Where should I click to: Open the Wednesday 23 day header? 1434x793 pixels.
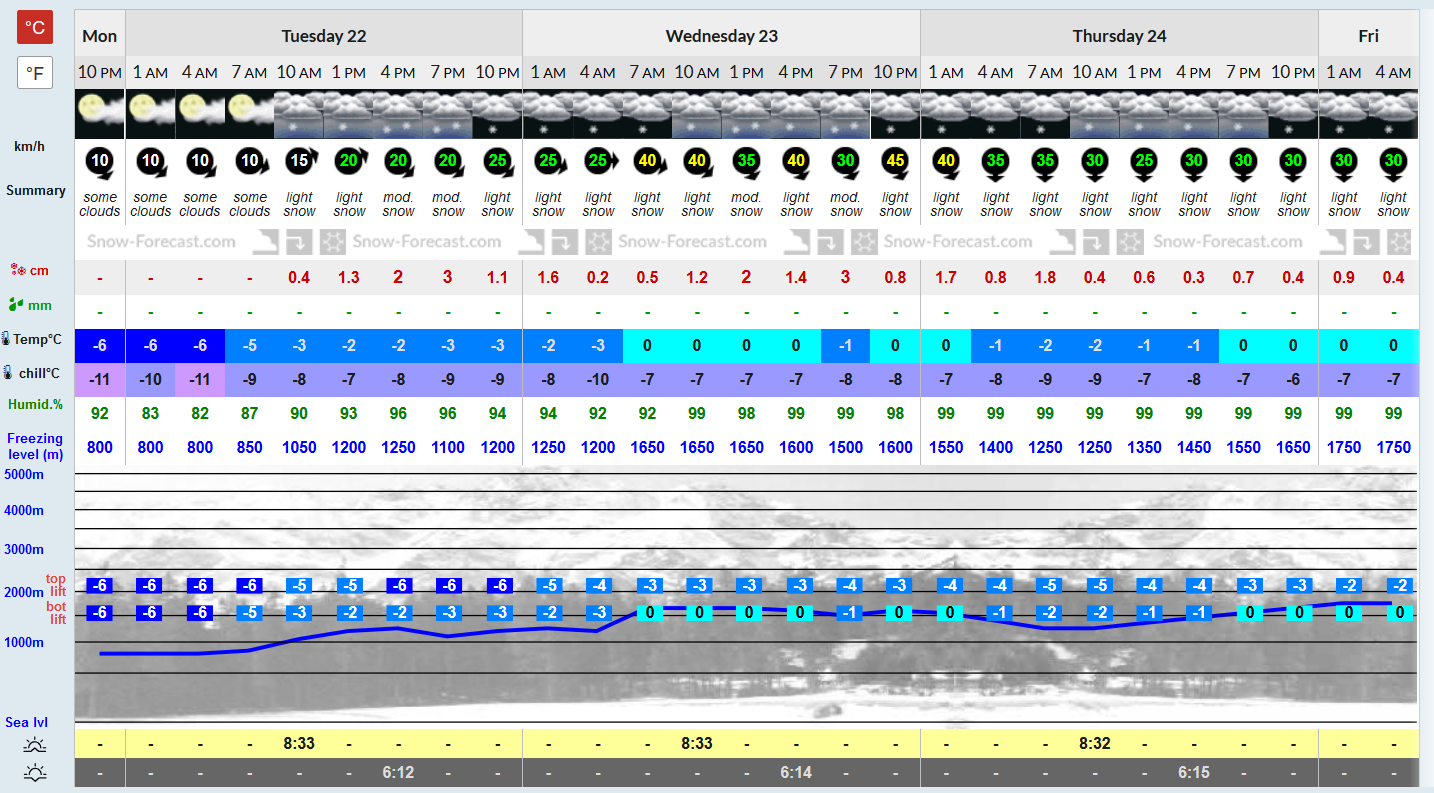pos(722,36)
